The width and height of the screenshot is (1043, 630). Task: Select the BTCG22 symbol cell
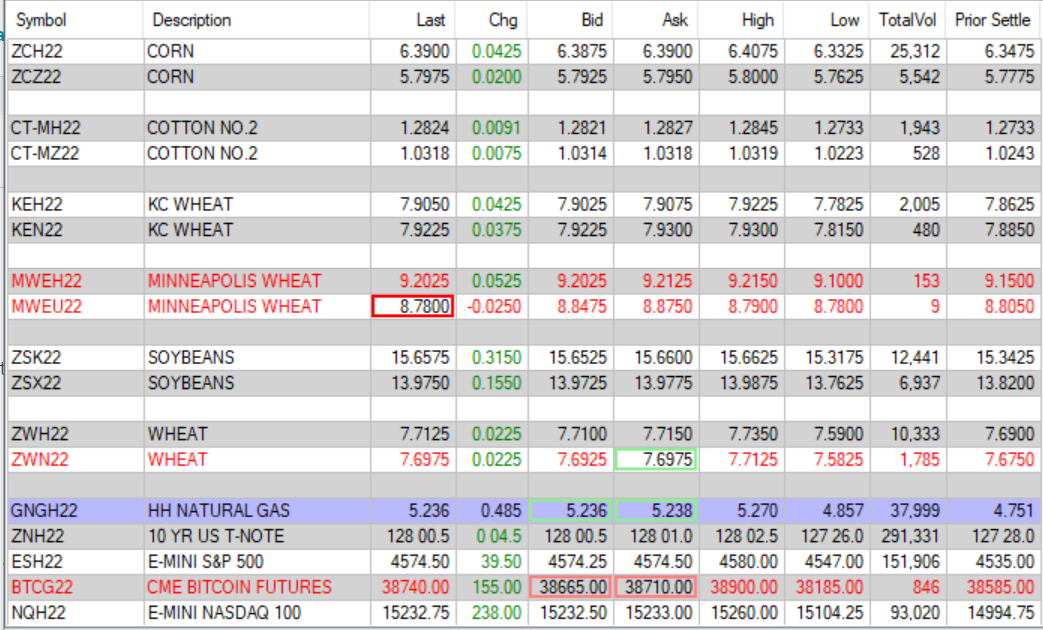76,587
